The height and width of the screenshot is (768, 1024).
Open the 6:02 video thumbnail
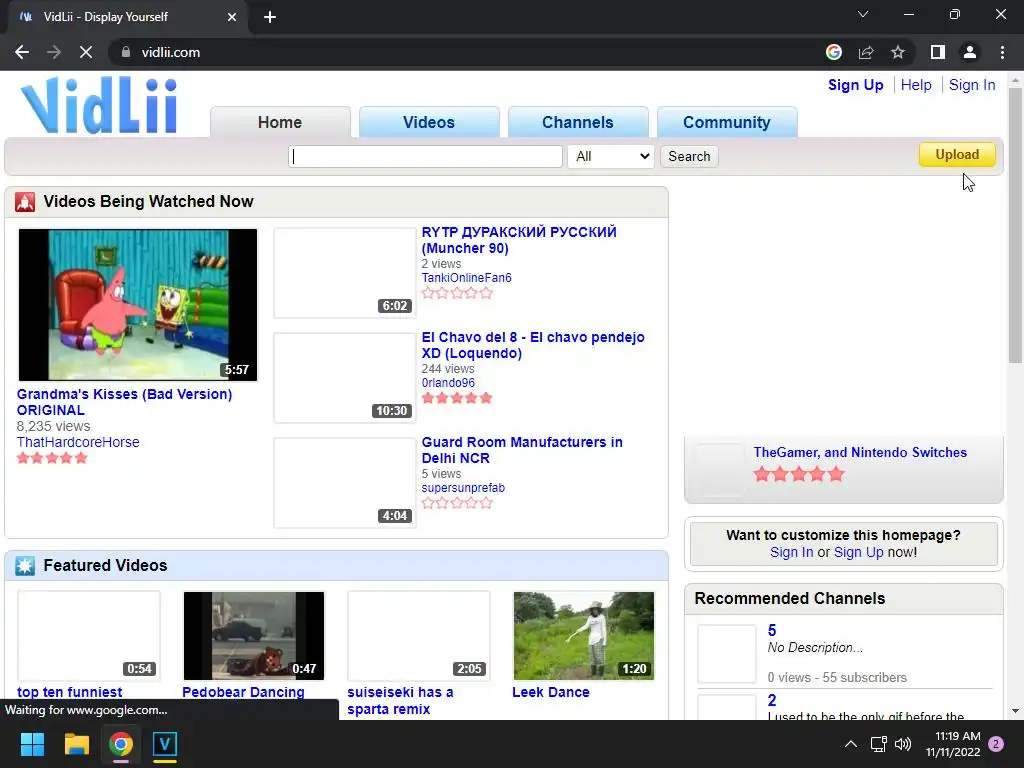point(345,273)
